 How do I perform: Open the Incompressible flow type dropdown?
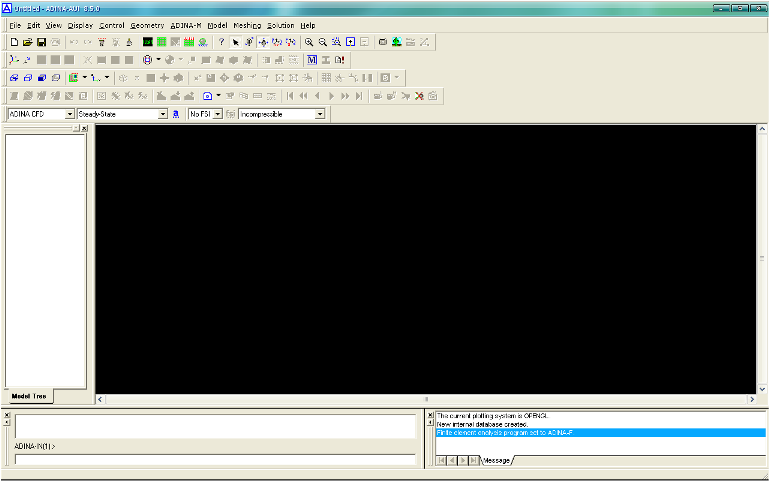pos(320,114)
